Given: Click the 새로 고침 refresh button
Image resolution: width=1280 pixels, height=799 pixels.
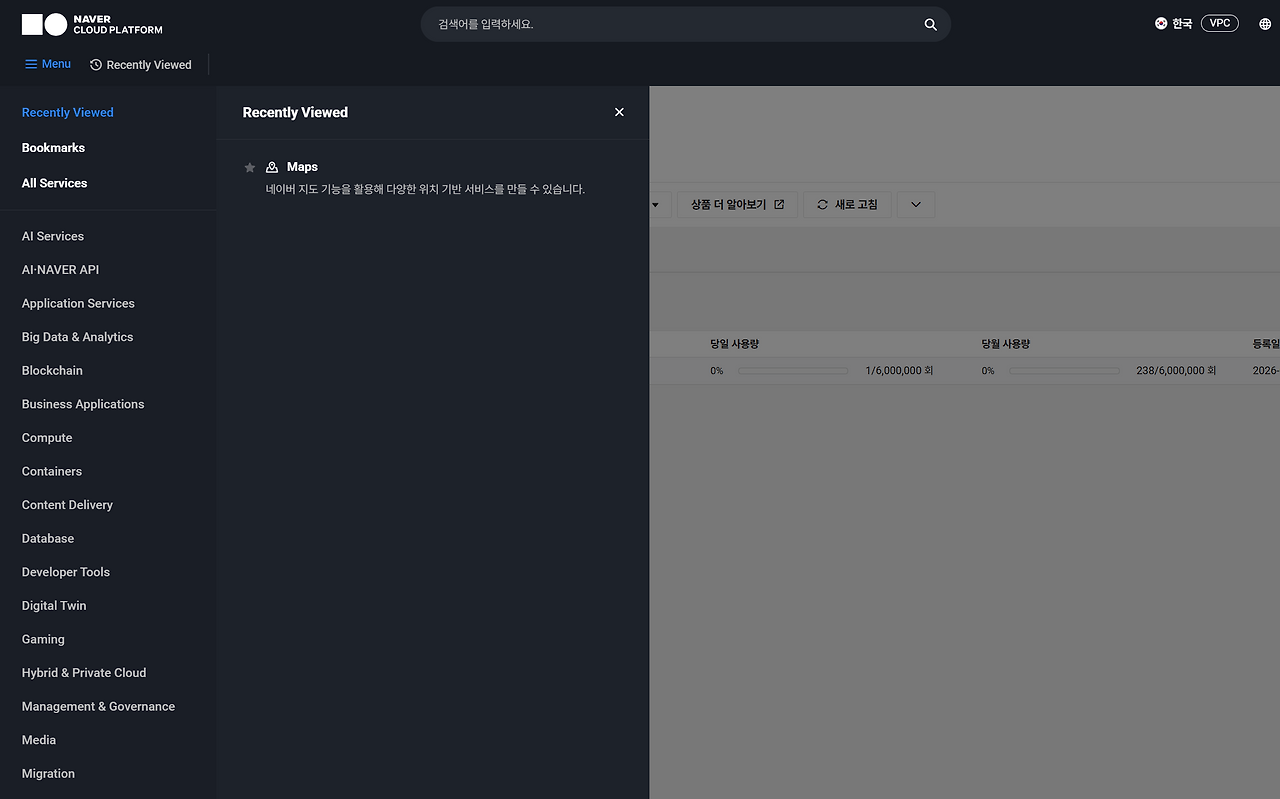Looking at the screenshot, I should click(x=847, y=204).
